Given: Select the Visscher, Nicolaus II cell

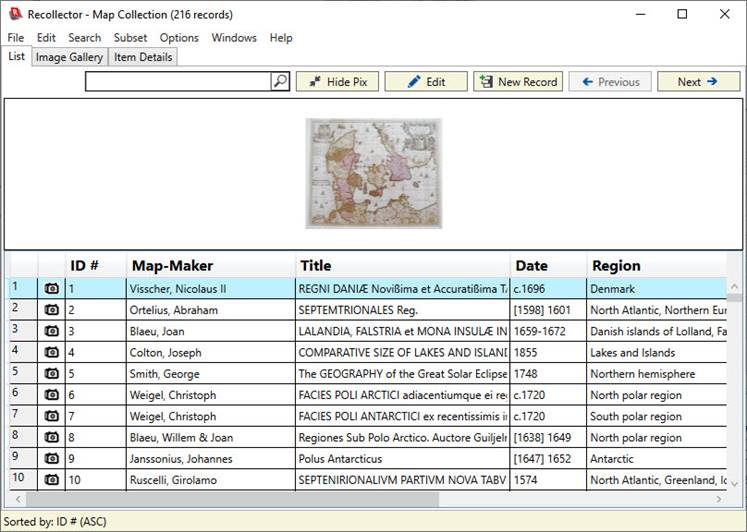Looking at the screenshot, I should tap(211, 289).
